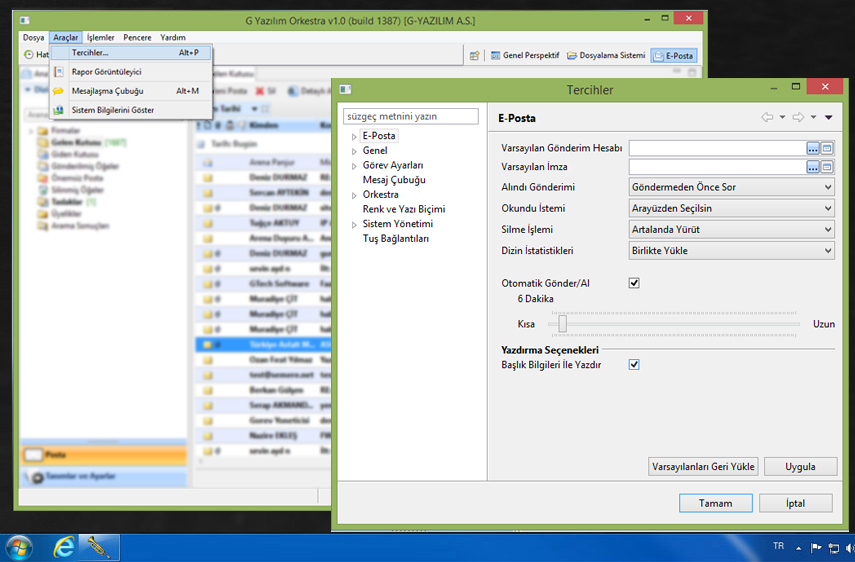This screenshot has height=562, width=855.
Task: Expand Görev Ayarları tree node arrow
Action: coord(354,166)
